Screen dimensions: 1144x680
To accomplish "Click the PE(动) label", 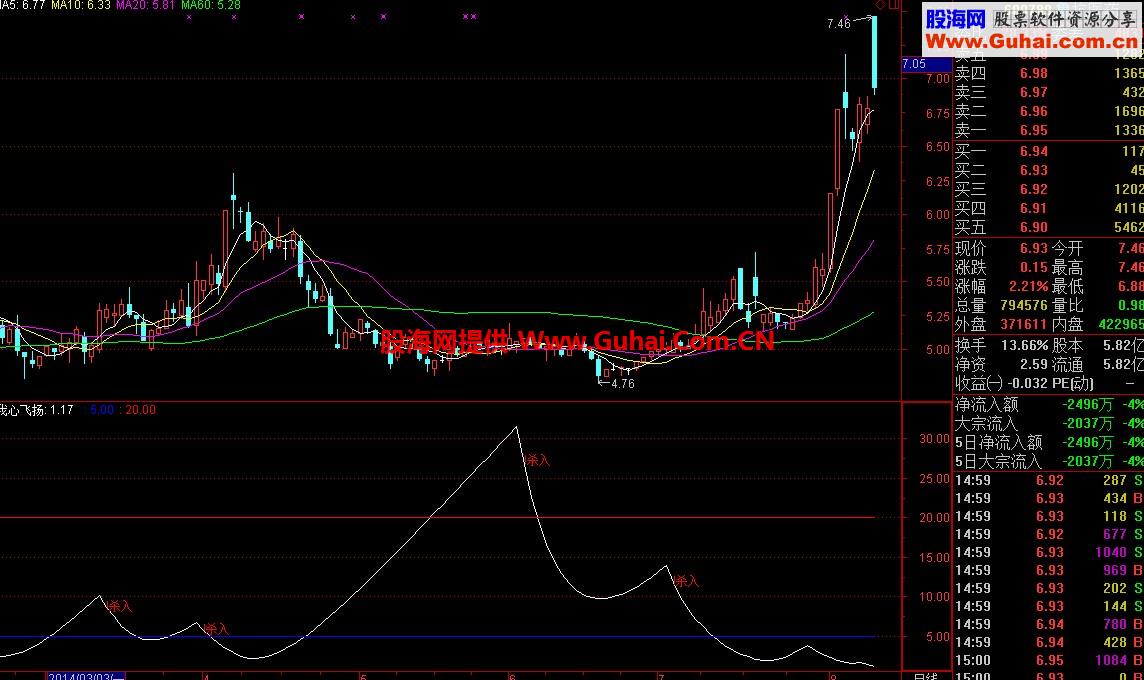I will pyautogui.click(x=1072, y=383).
